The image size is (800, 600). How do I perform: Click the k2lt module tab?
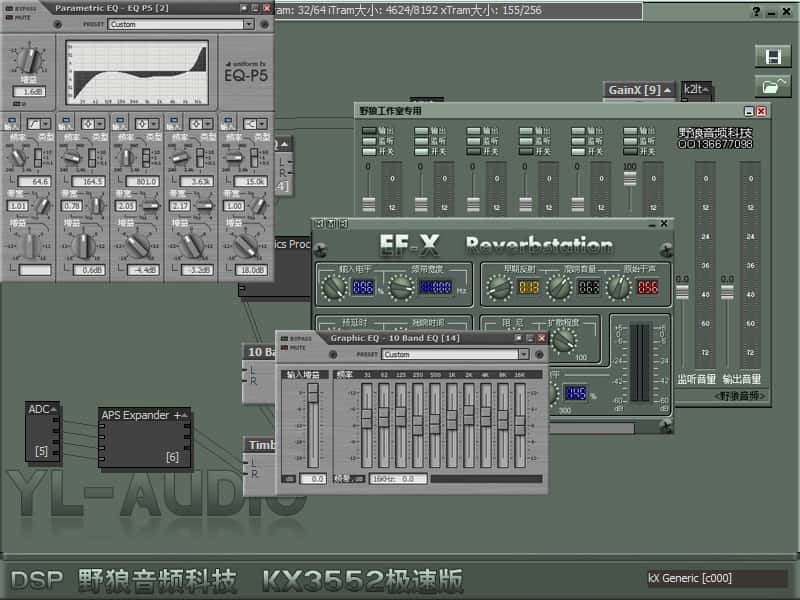click(696, 90)
